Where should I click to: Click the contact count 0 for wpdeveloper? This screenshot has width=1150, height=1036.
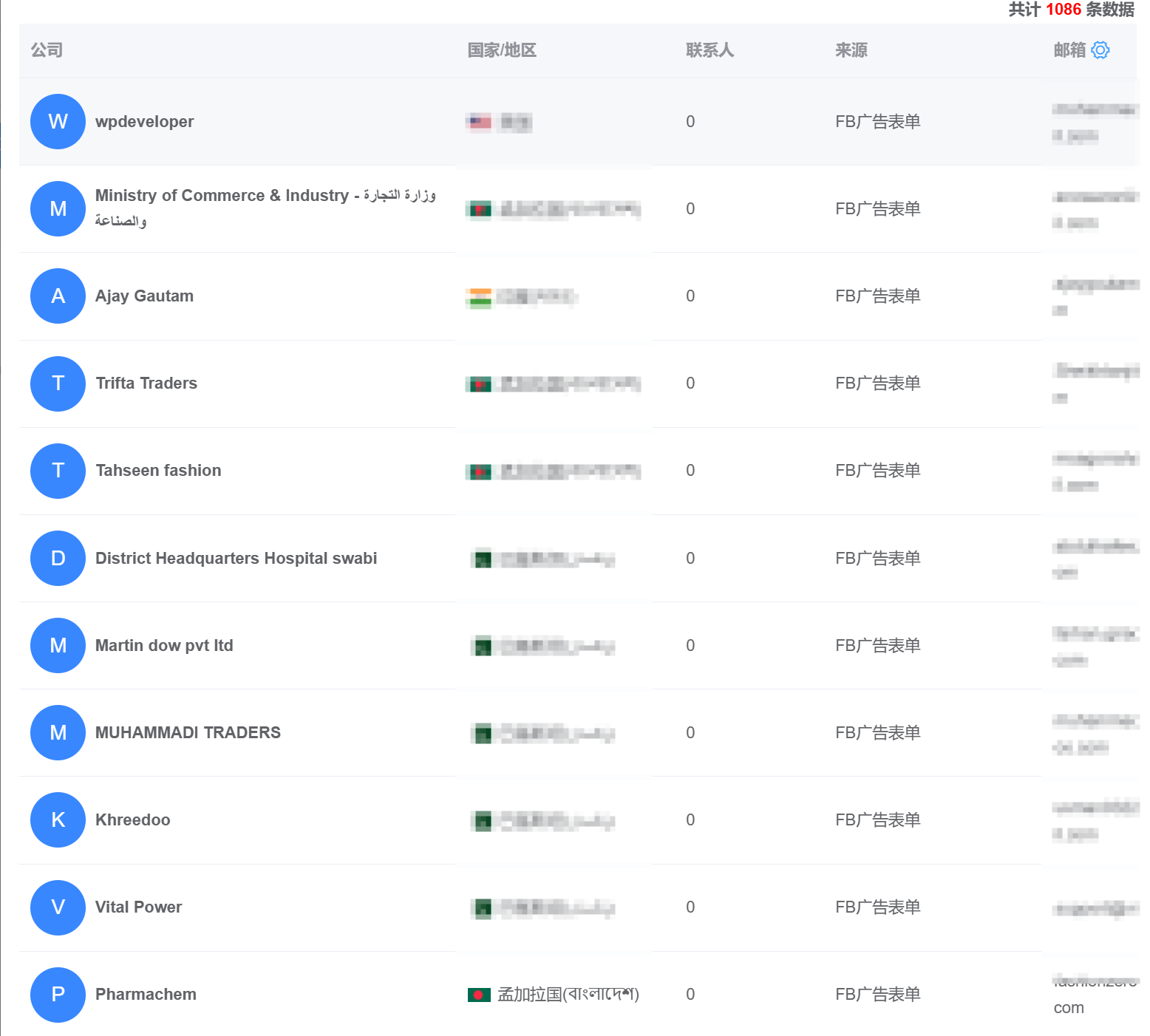click(690, 121)
